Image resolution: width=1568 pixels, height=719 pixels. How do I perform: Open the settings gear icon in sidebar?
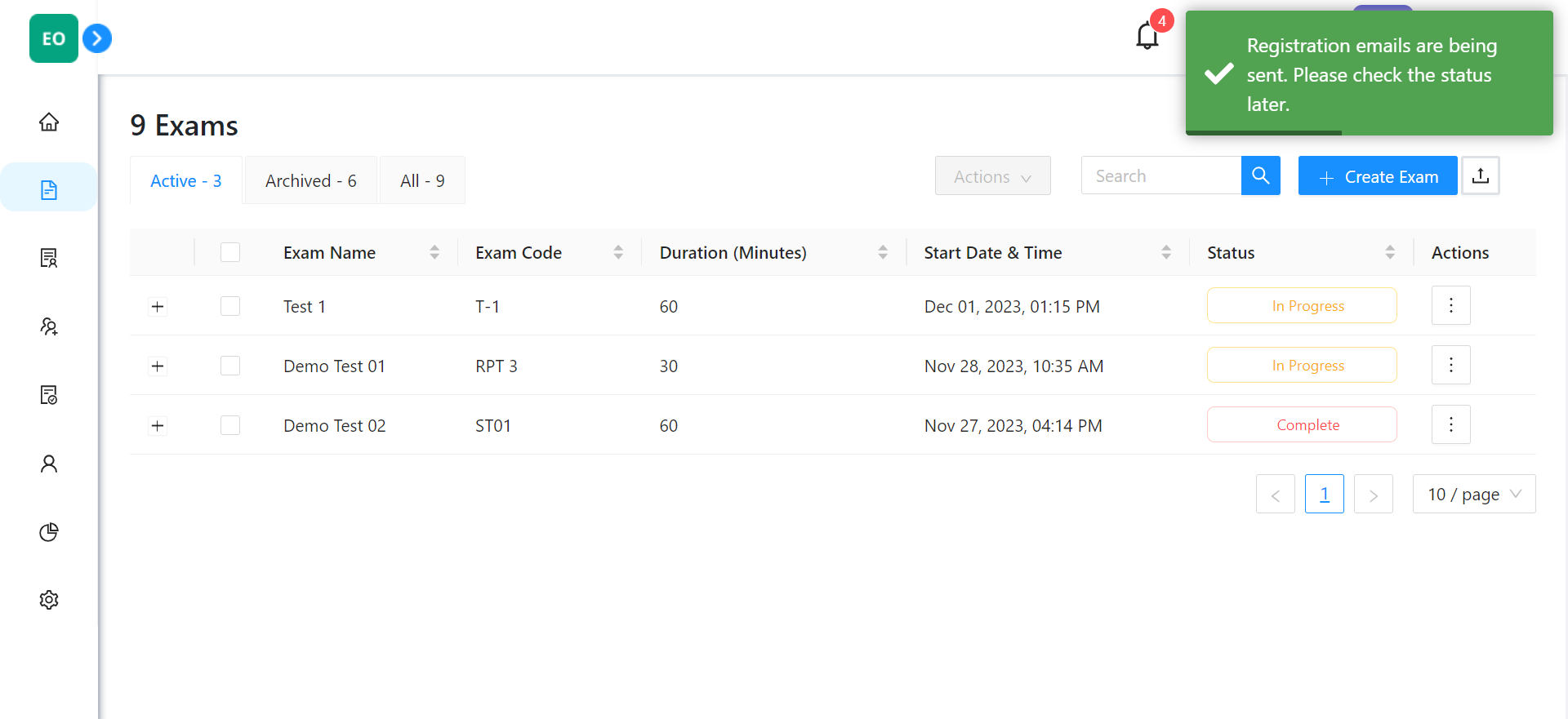click(49, 600)
